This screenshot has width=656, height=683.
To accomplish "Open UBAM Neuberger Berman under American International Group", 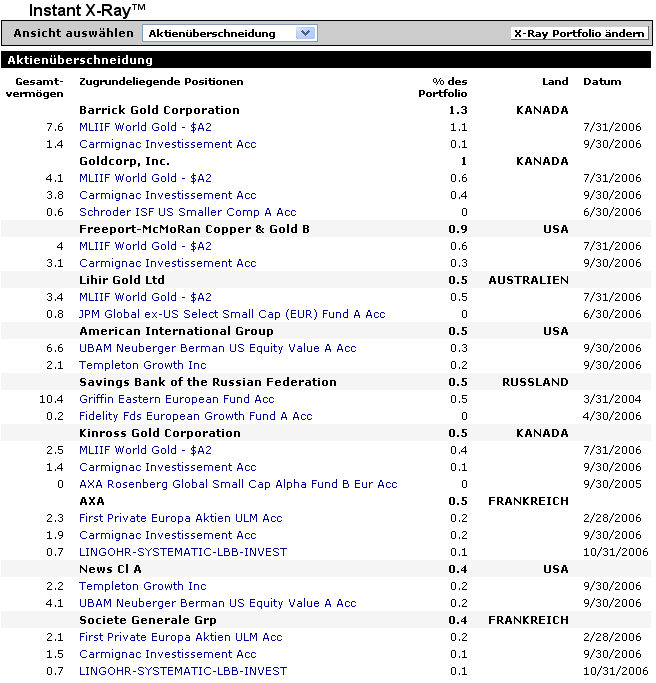I will (x=217, y=348).
